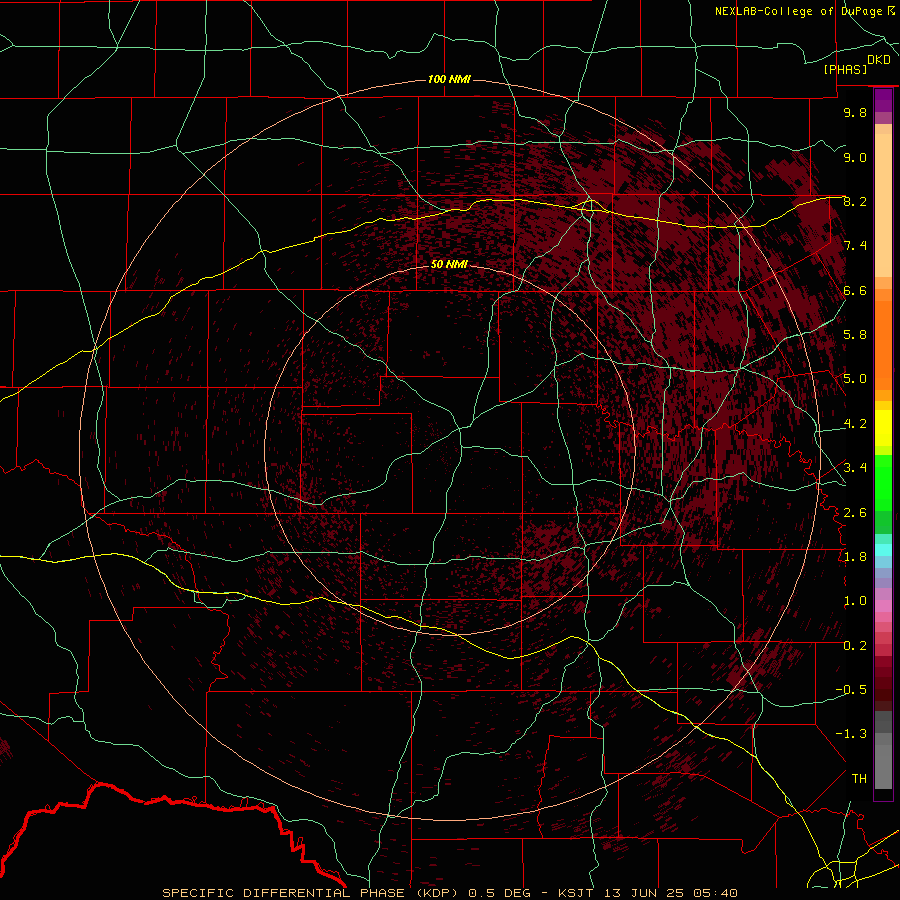The height and width of the screenshot is (900, 900).
Task: Select the 6.6 legend value
Action: pos(855,290)
